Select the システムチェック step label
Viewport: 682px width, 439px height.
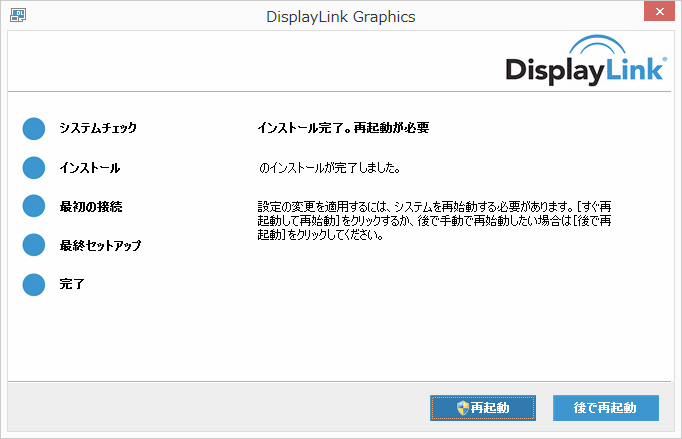pos(98,128)
